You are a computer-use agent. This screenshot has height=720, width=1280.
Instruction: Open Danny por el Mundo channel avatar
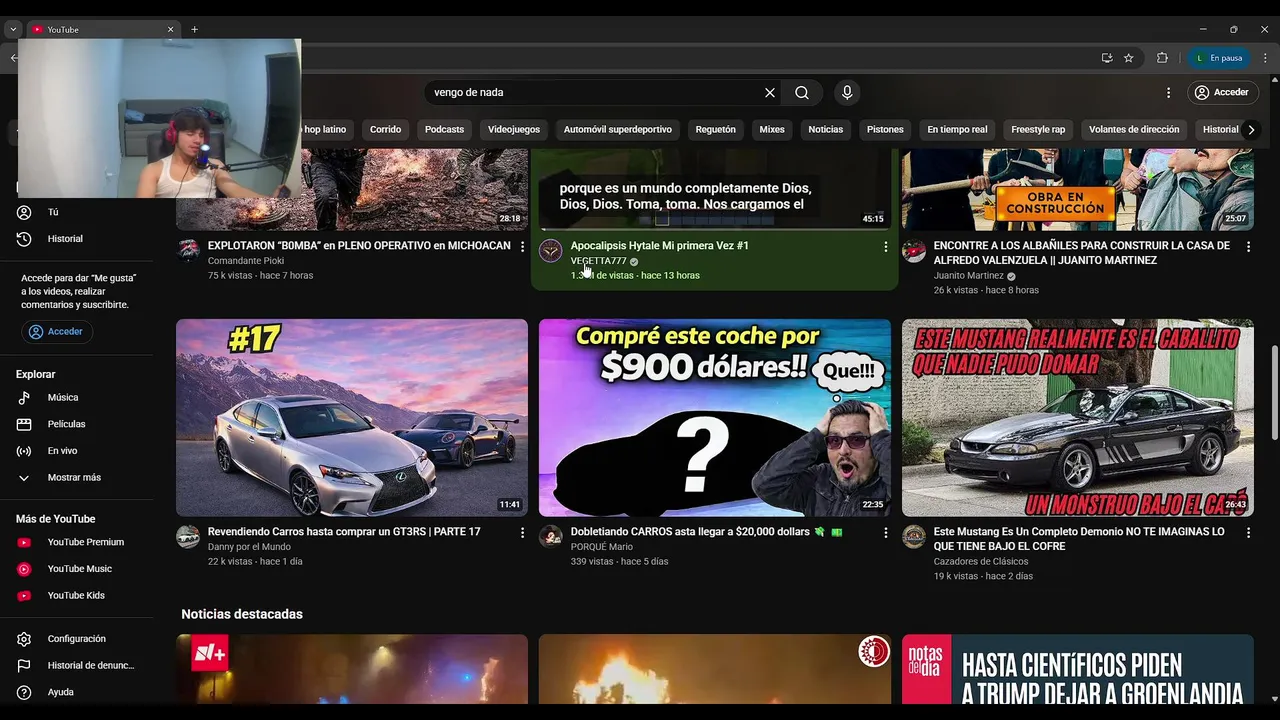pyautogui.click(x=188, y=537)
